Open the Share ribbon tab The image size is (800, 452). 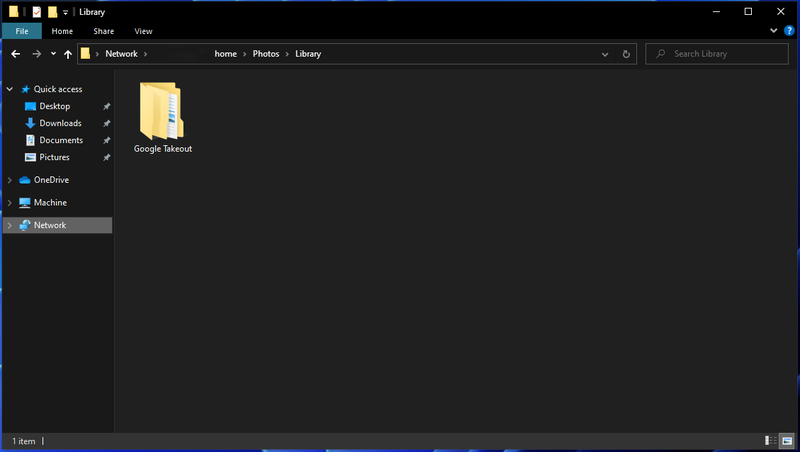click(104, 31)
